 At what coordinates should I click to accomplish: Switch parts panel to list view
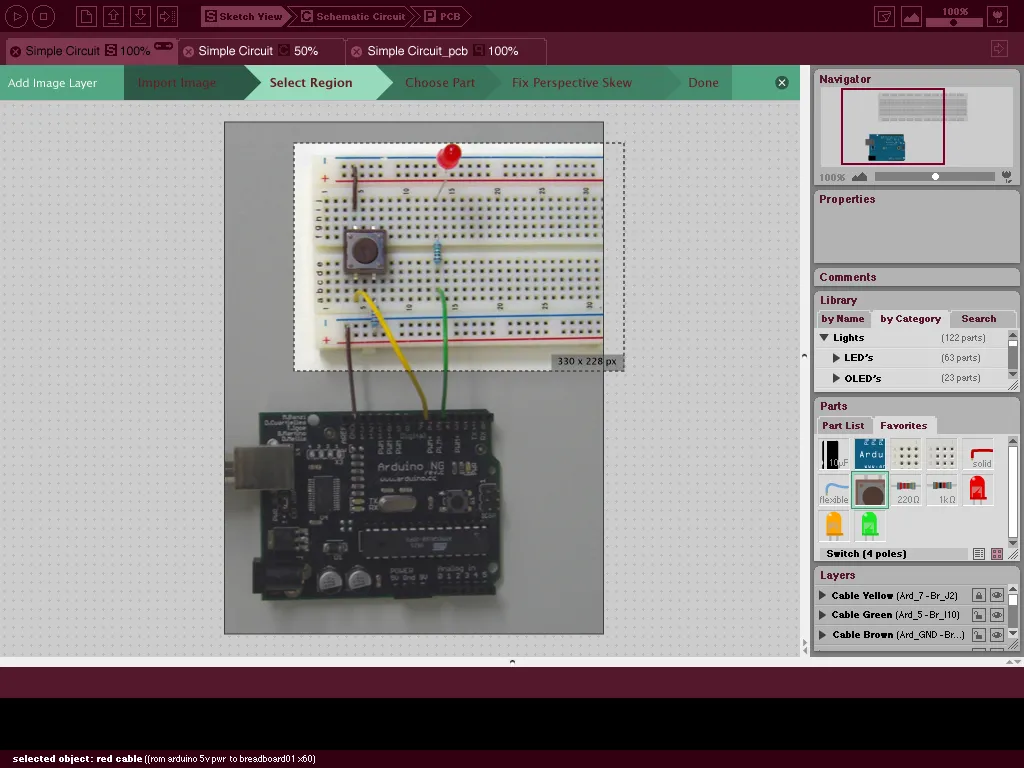tap(978, 554)
